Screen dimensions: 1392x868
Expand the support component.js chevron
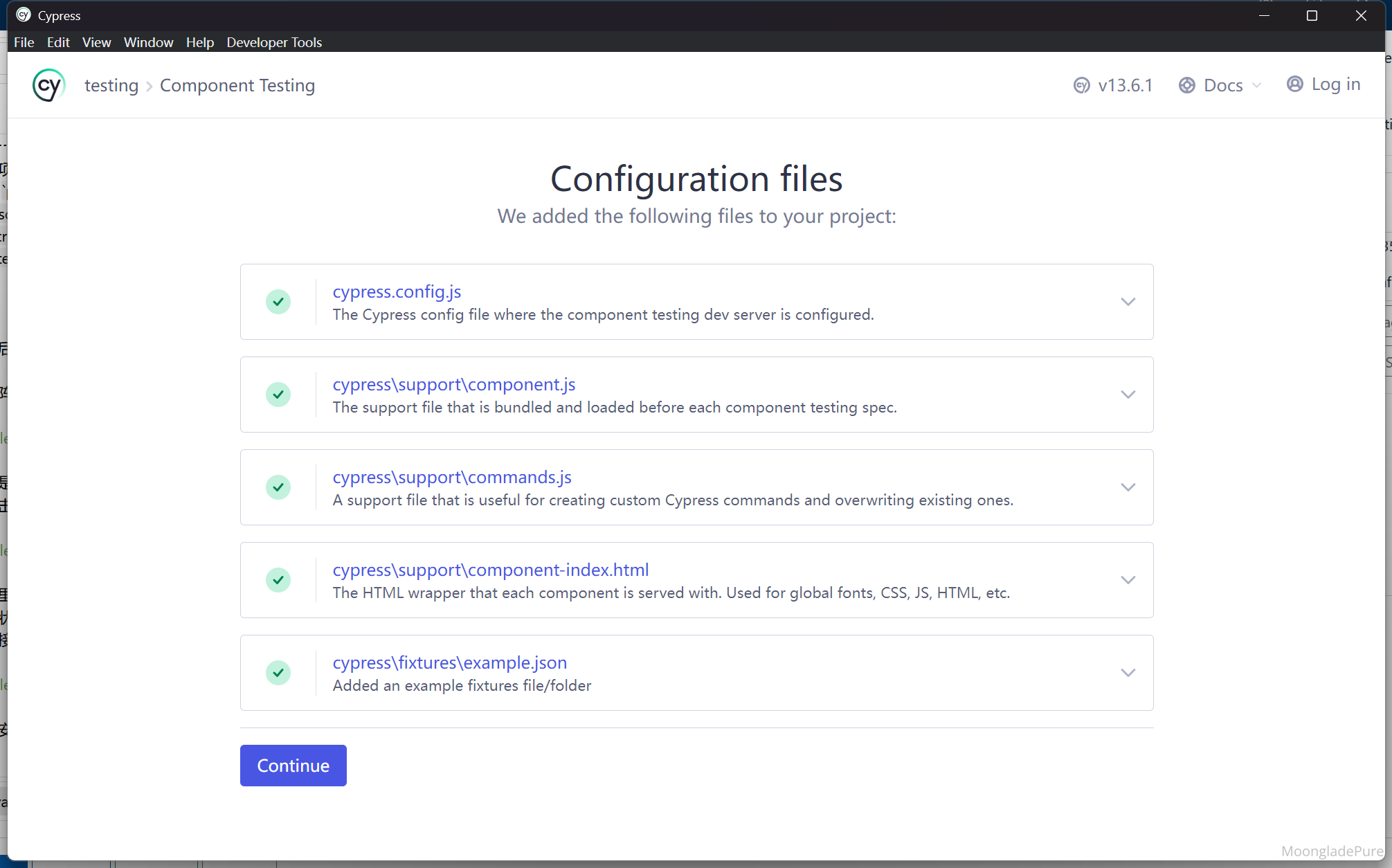(x=1128, y=395)
